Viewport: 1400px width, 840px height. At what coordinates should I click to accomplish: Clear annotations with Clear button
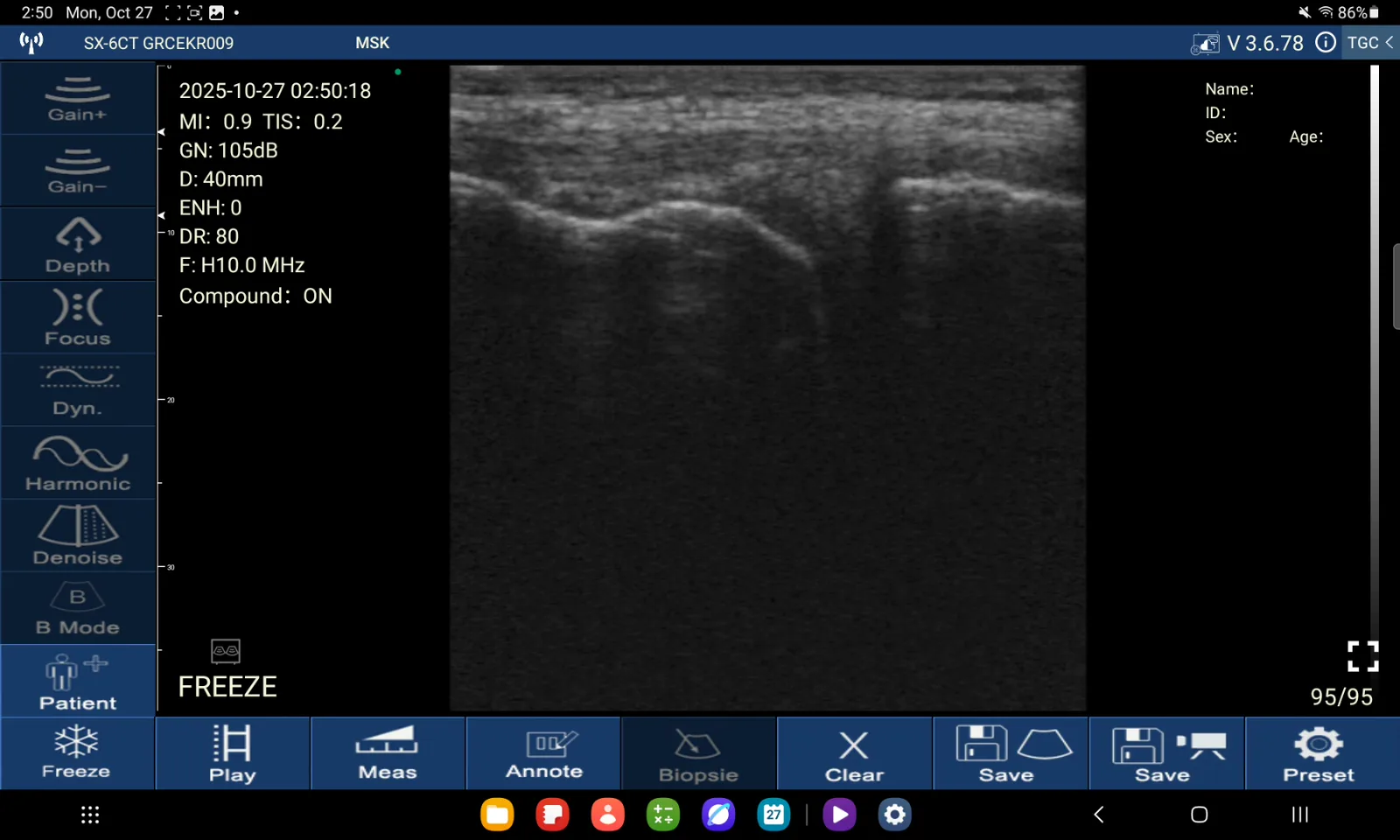pyautogui.click(x=854, y=753)
